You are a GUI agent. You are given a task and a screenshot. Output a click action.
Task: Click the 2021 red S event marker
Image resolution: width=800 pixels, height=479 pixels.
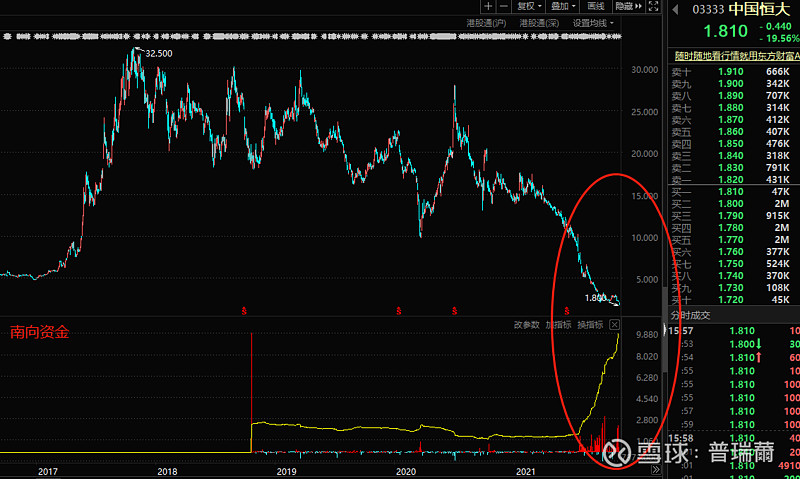(x=566, y=310)
